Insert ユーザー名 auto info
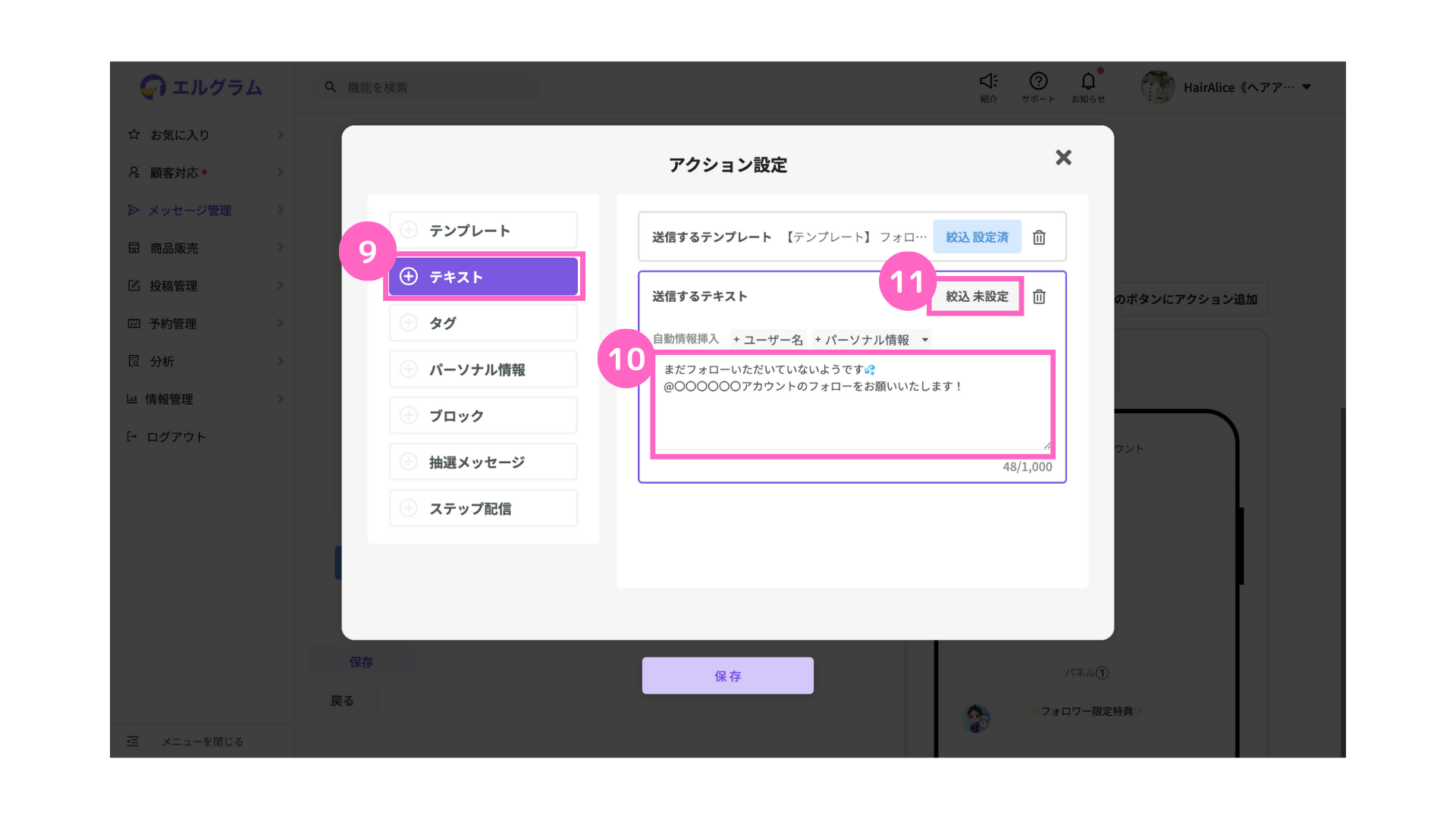This screenshot has height=819, width=1456. 767,340
